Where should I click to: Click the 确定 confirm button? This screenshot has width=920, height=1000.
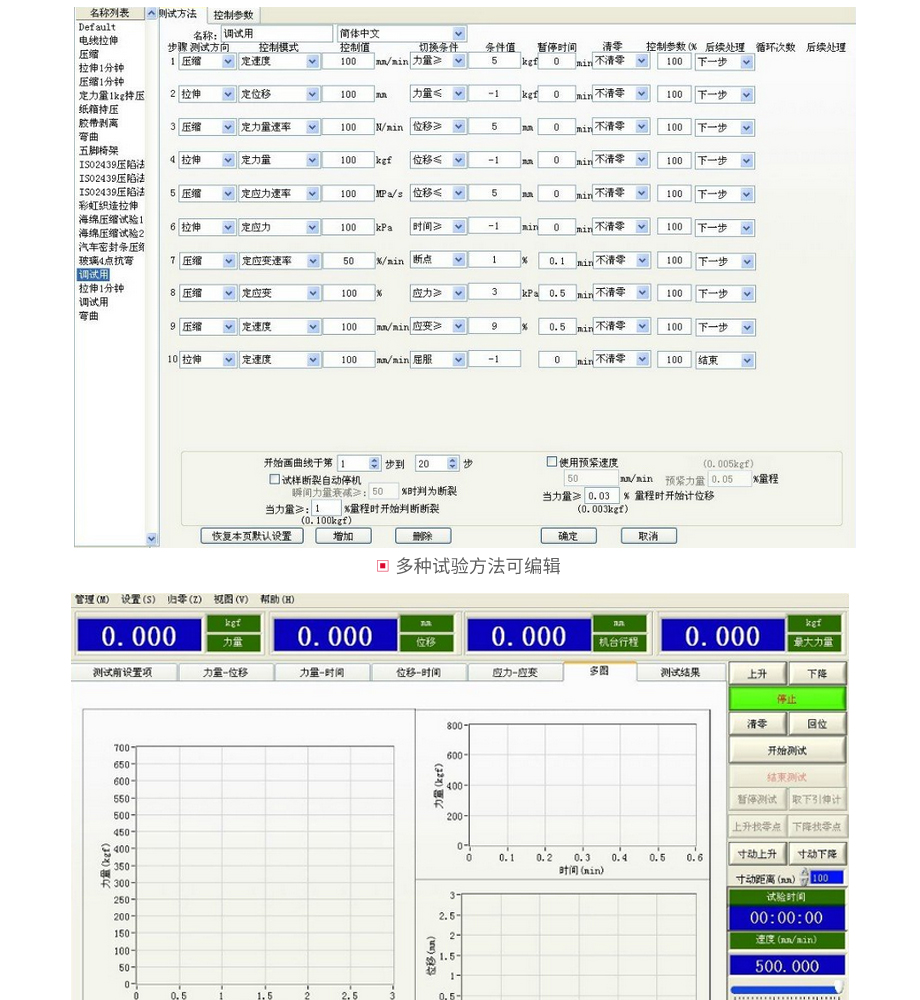point(568,536)
